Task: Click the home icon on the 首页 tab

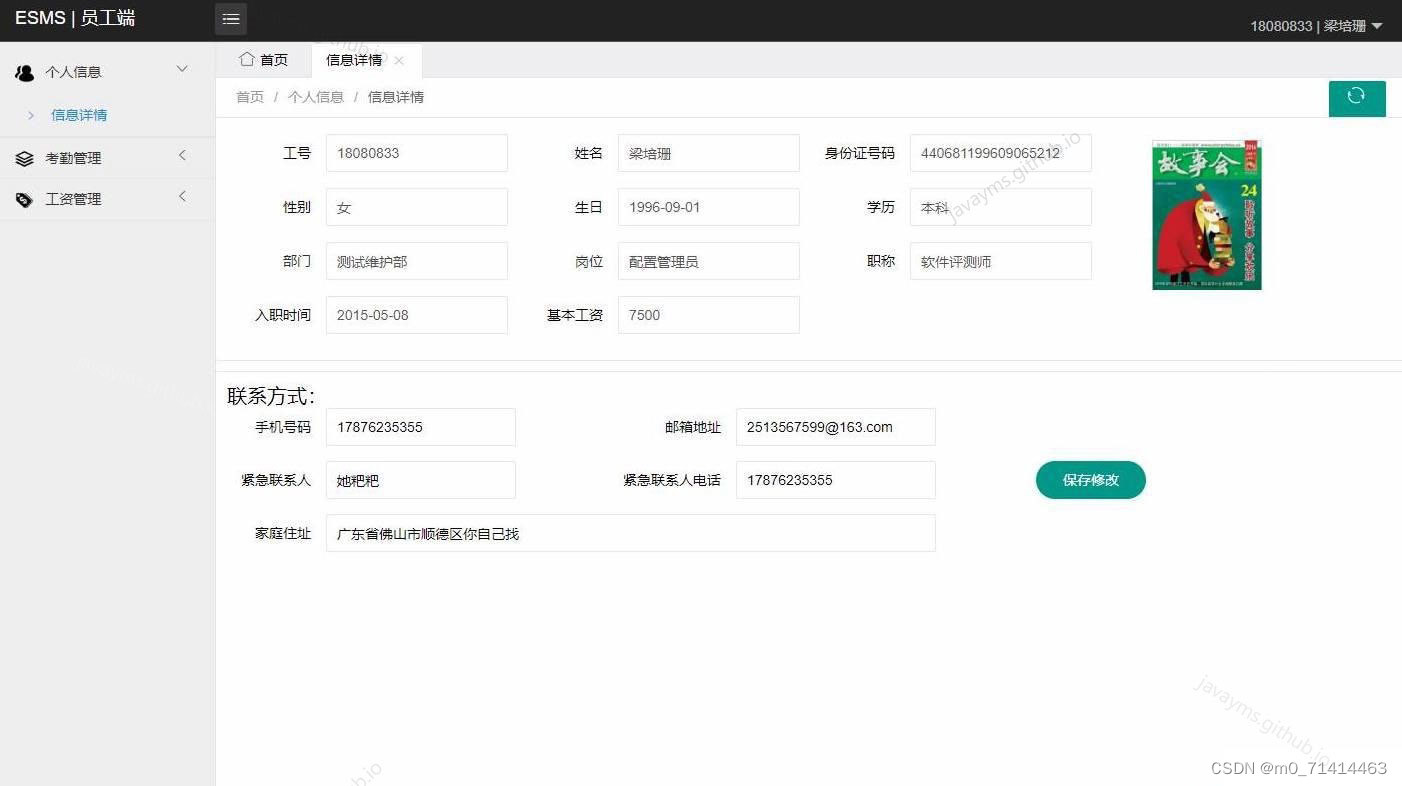Action: [x=248, y=60]
